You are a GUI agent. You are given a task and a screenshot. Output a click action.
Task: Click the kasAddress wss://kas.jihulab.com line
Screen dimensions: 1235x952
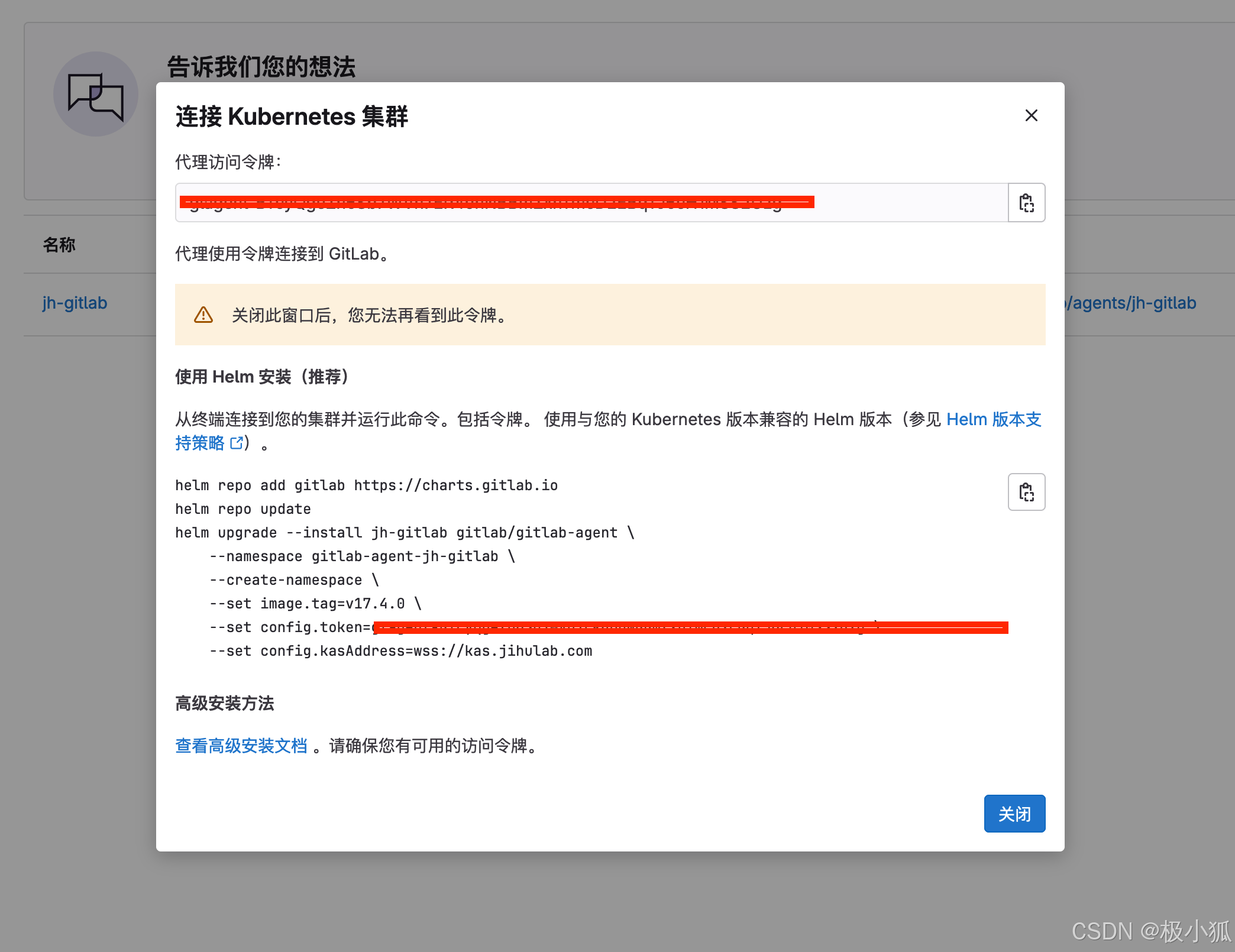(x=400, y=651)
